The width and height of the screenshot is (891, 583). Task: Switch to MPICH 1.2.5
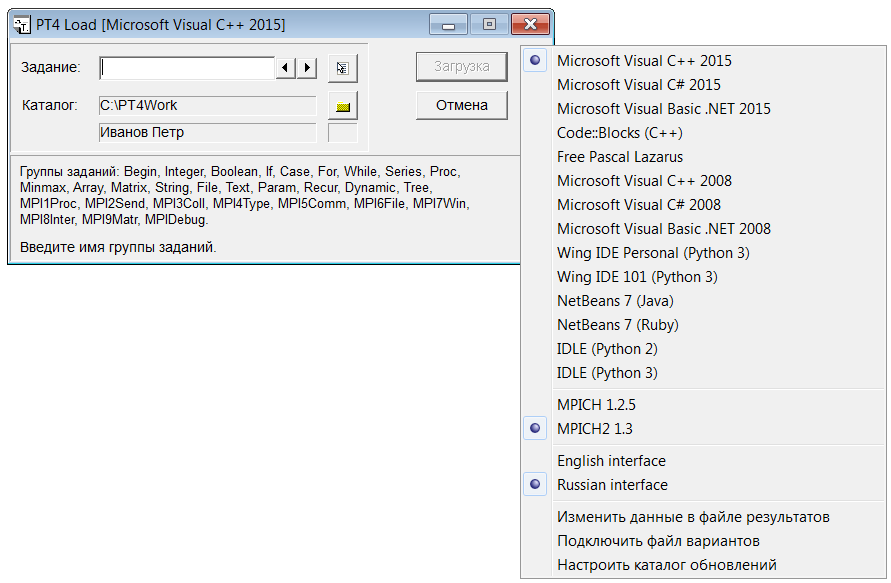[703, 405]
